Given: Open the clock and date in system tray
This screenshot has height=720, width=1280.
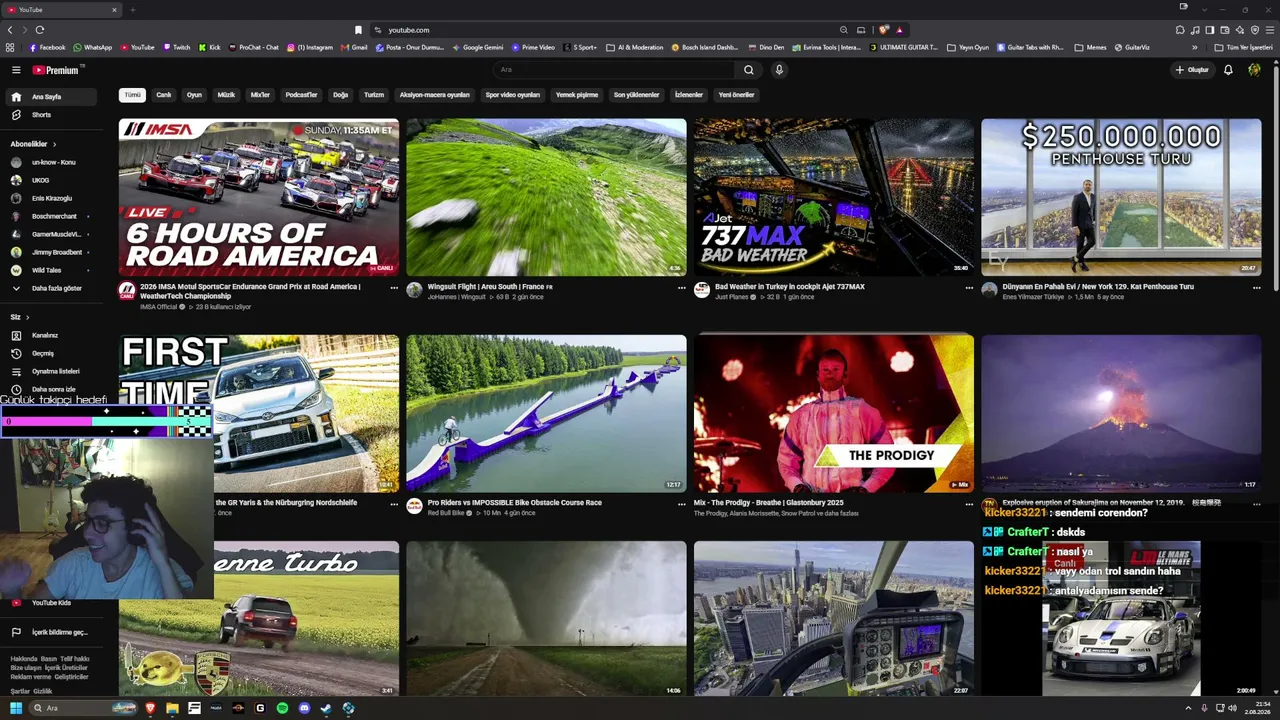Looking at the screenshot, I should point(1256,708).
